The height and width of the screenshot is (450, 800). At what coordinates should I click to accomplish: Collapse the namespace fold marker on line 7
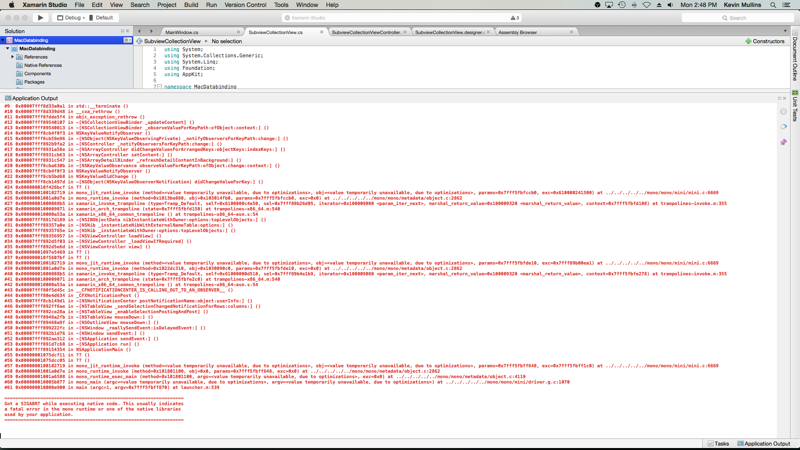(159, 87)
